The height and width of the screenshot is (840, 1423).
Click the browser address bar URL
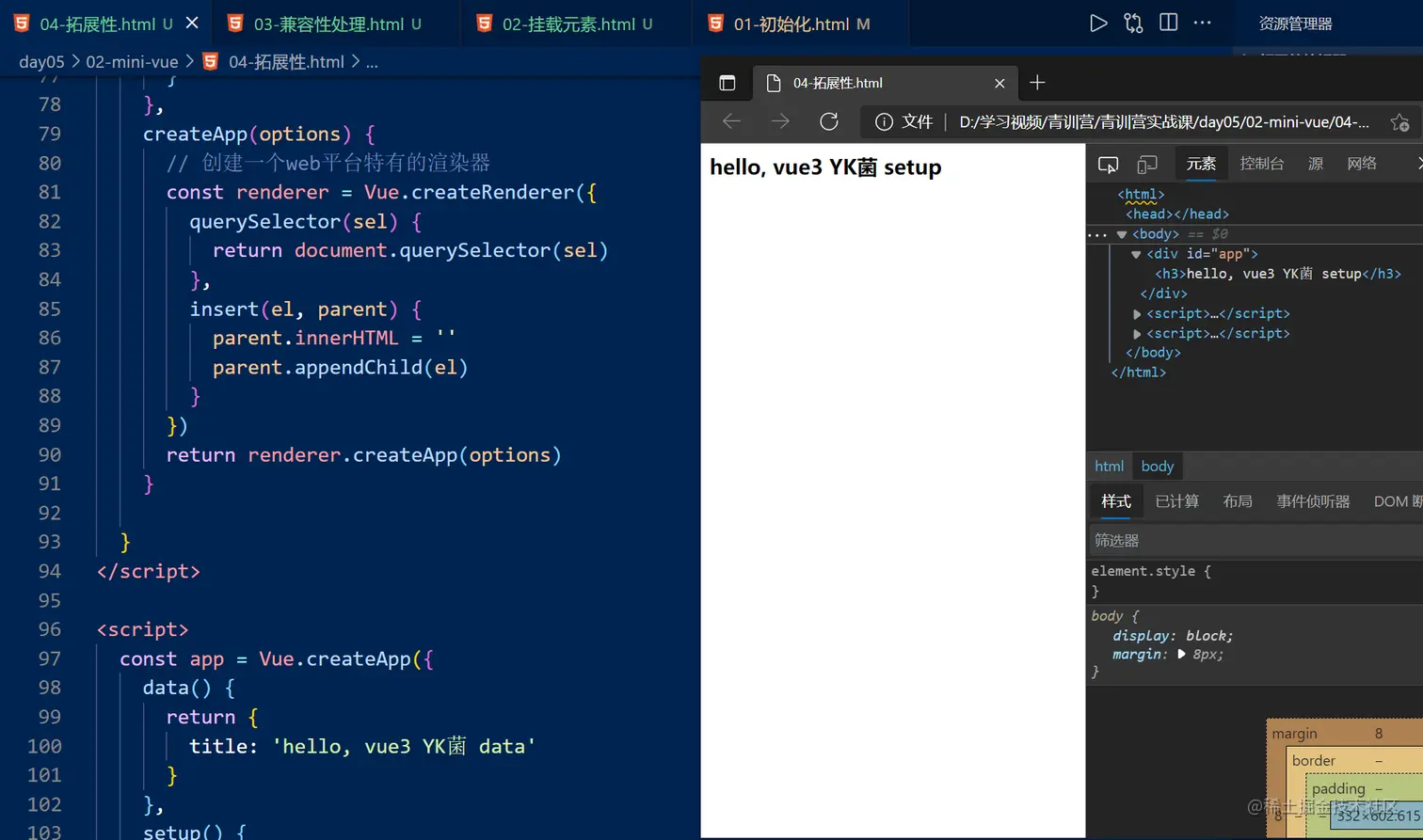coord(1163,121)
